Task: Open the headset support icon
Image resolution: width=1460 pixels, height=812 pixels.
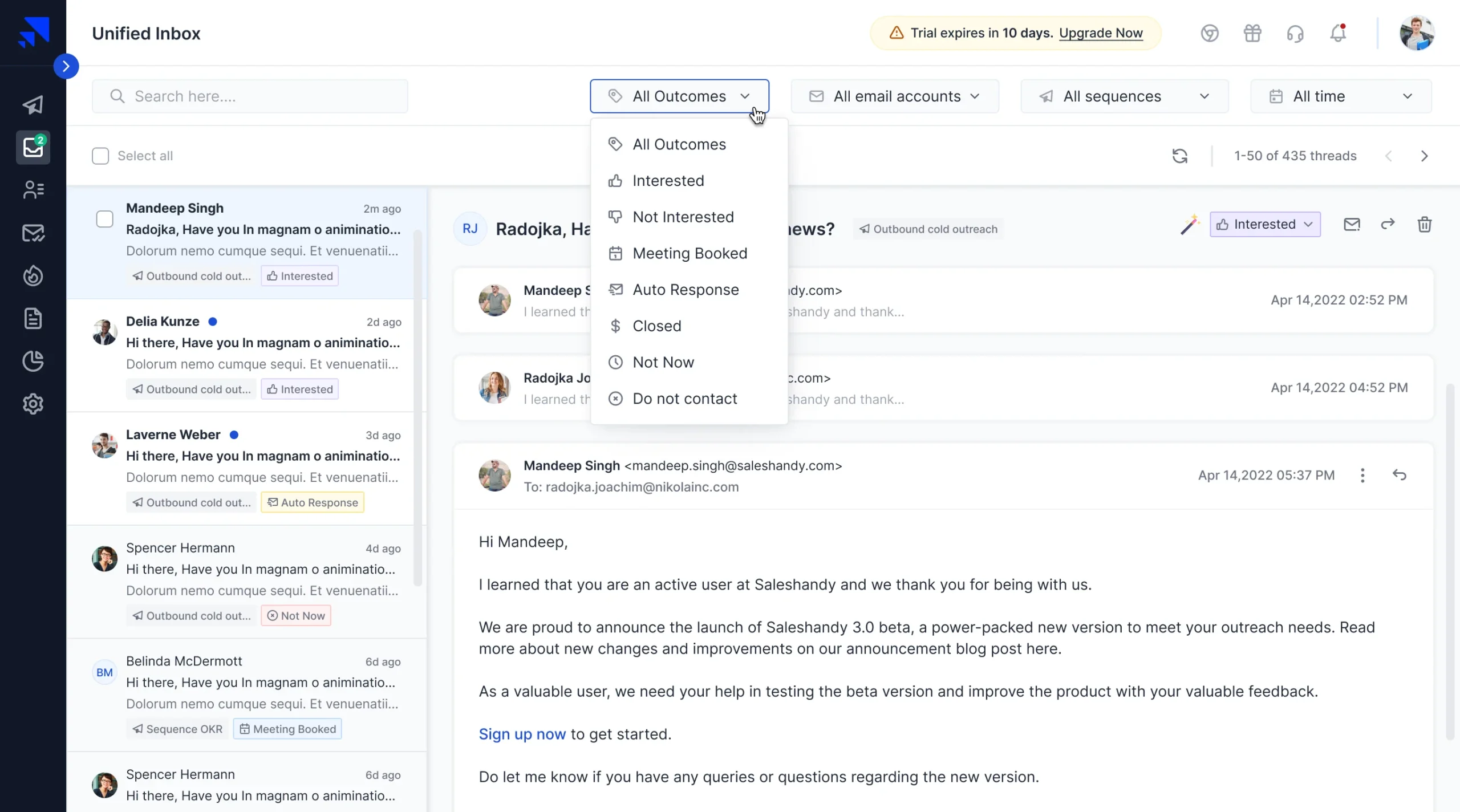Action: tap(1295, 34)
